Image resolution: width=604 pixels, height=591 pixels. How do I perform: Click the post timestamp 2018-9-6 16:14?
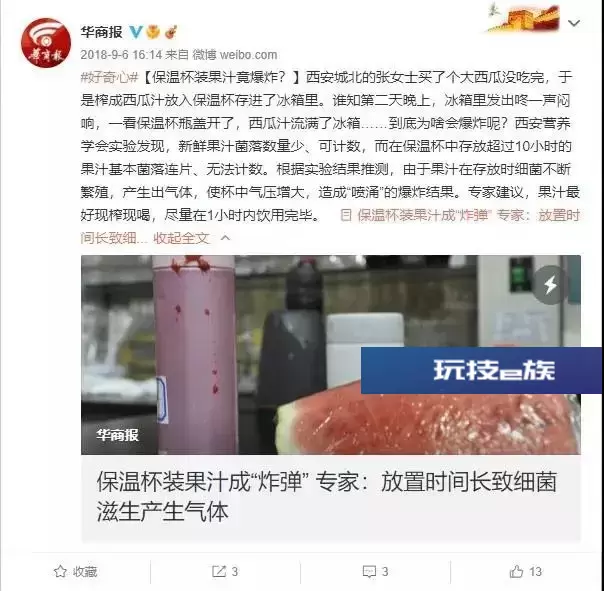(121, 55)
